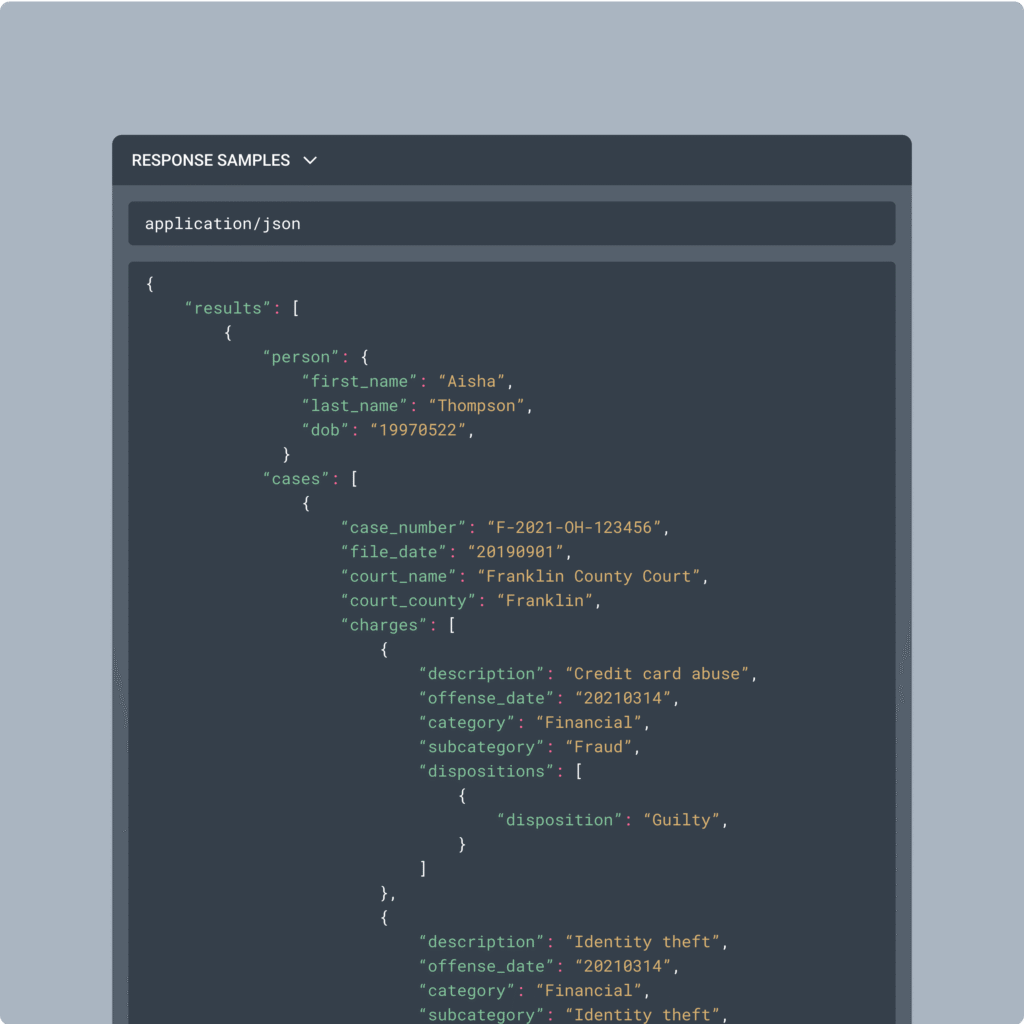Click the "charges" key

[384, 626]
